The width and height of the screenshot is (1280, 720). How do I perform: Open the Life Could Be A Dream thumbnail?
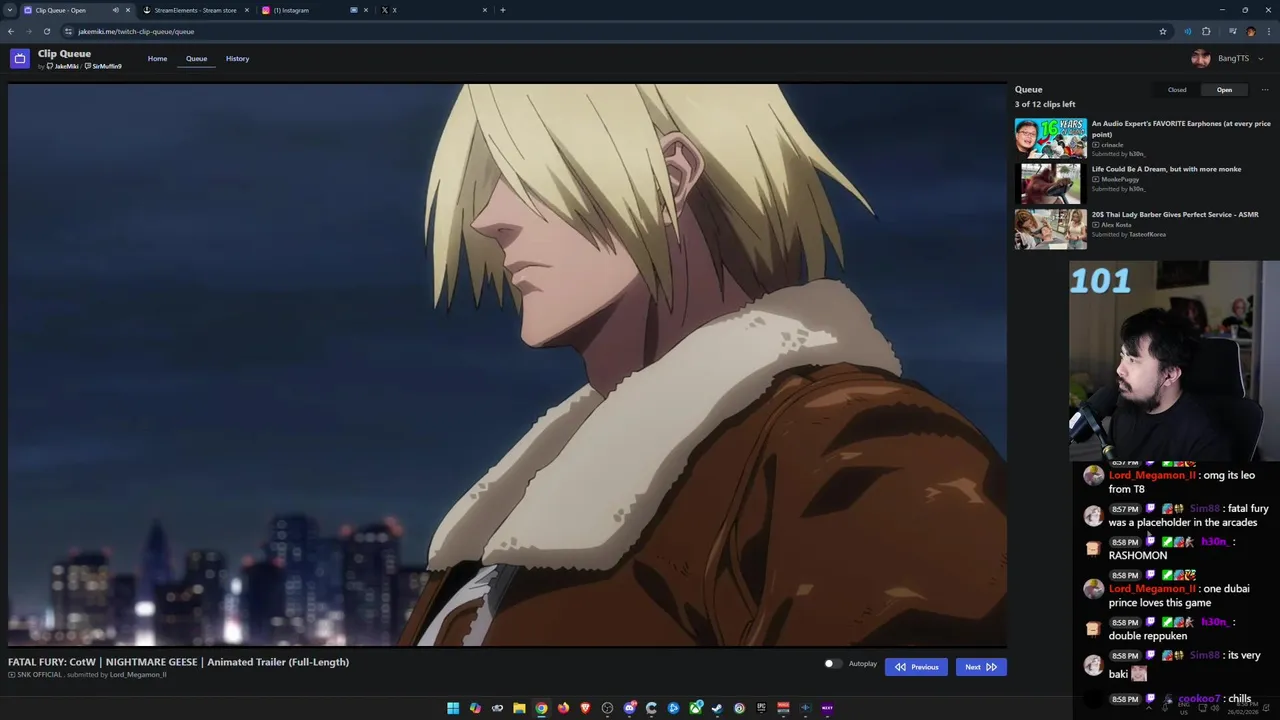pos(1050,184)
